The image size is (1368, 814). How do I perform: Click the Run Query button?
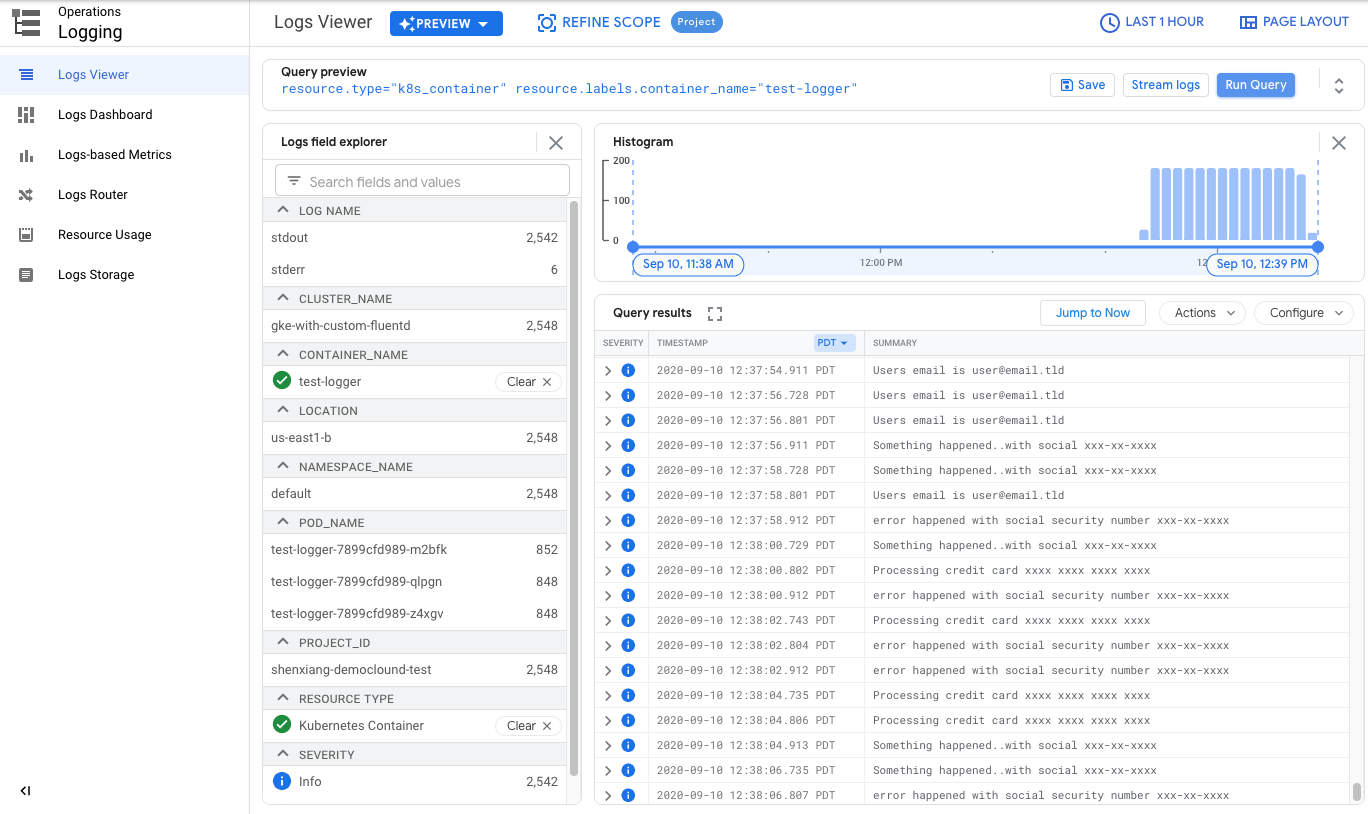point(1255,85)
